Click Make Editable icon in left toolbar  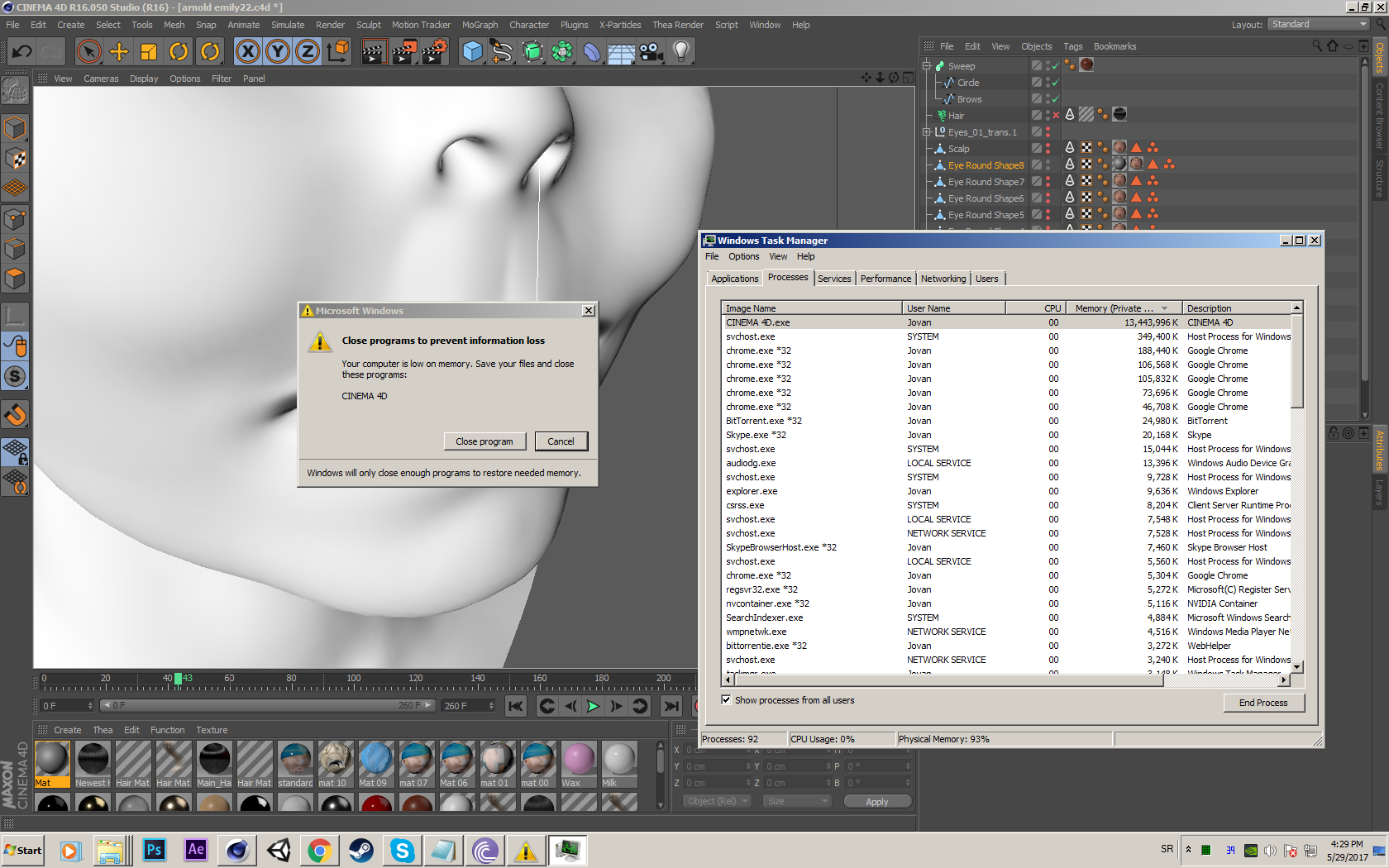pyautogui.click(x=15, y=90)
